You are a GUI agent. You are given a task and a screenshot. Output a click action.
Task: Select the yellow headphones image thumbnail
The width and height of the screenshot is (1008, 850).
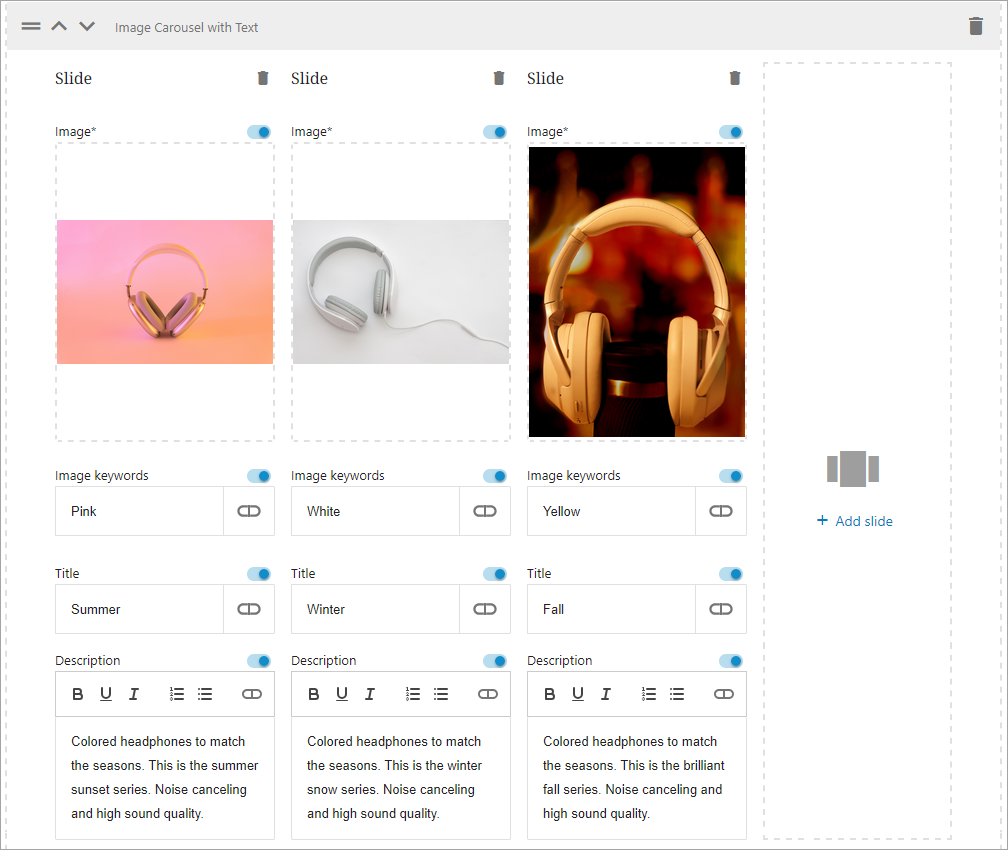pos(637,292)
